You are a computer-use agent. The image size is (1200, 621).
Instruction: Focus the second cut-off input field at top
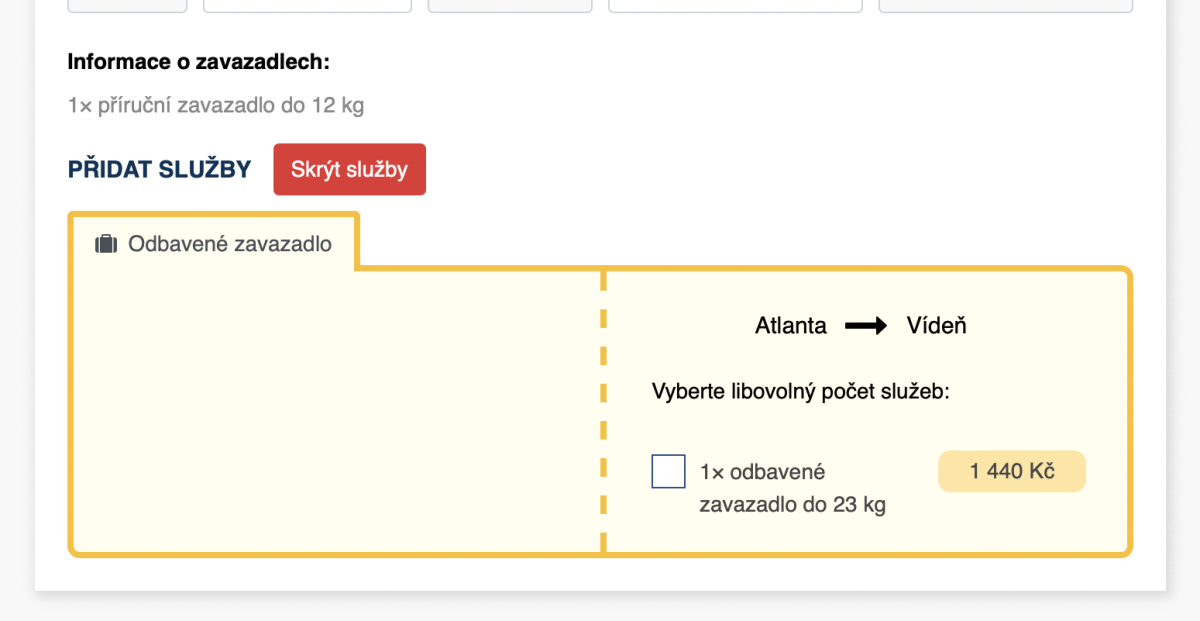click(307, 5)
